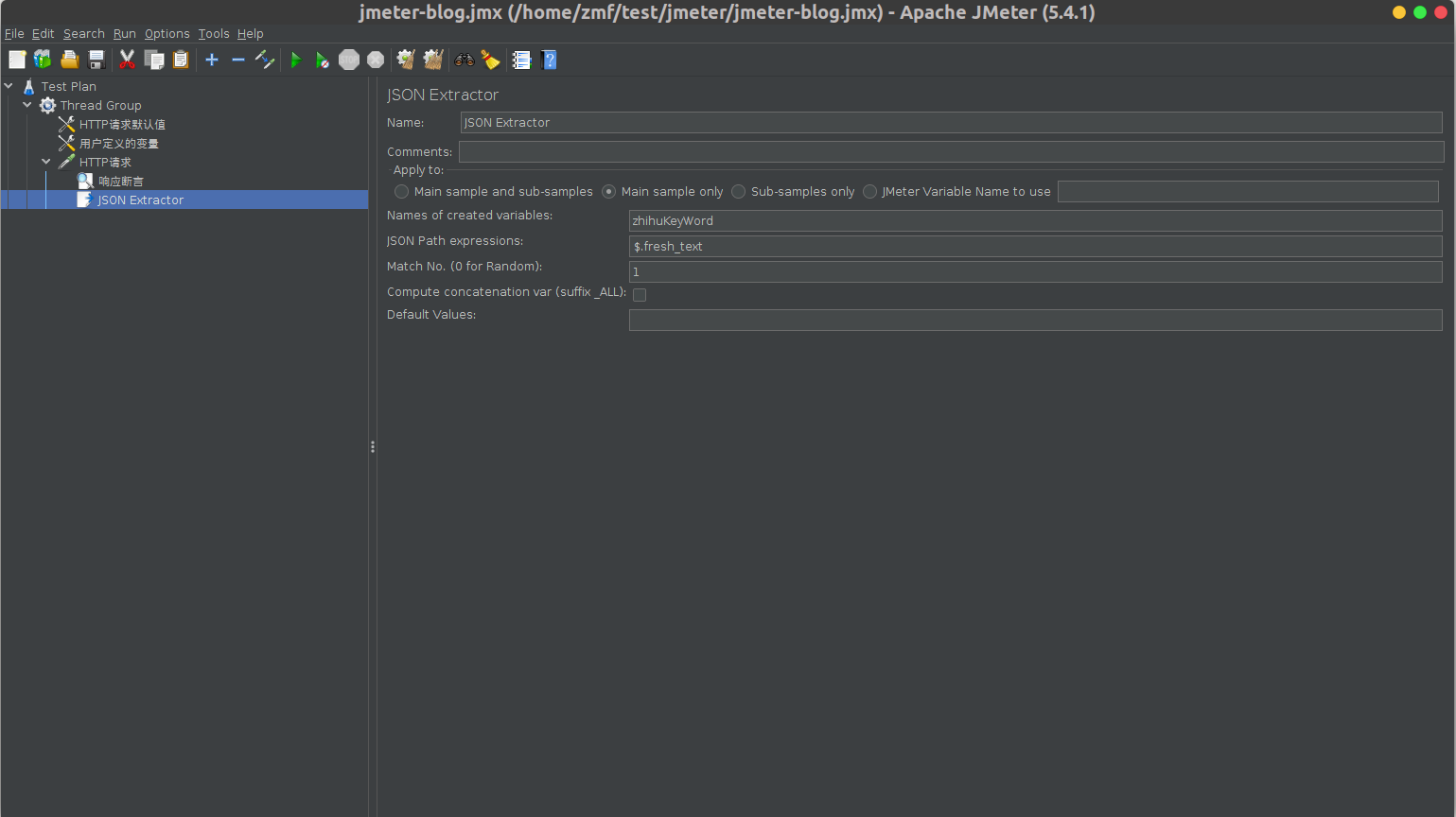Viewport: 1456px width, 817px height.
Task: Select the HTTP请求 sampler node
Action: coord(105,162)
